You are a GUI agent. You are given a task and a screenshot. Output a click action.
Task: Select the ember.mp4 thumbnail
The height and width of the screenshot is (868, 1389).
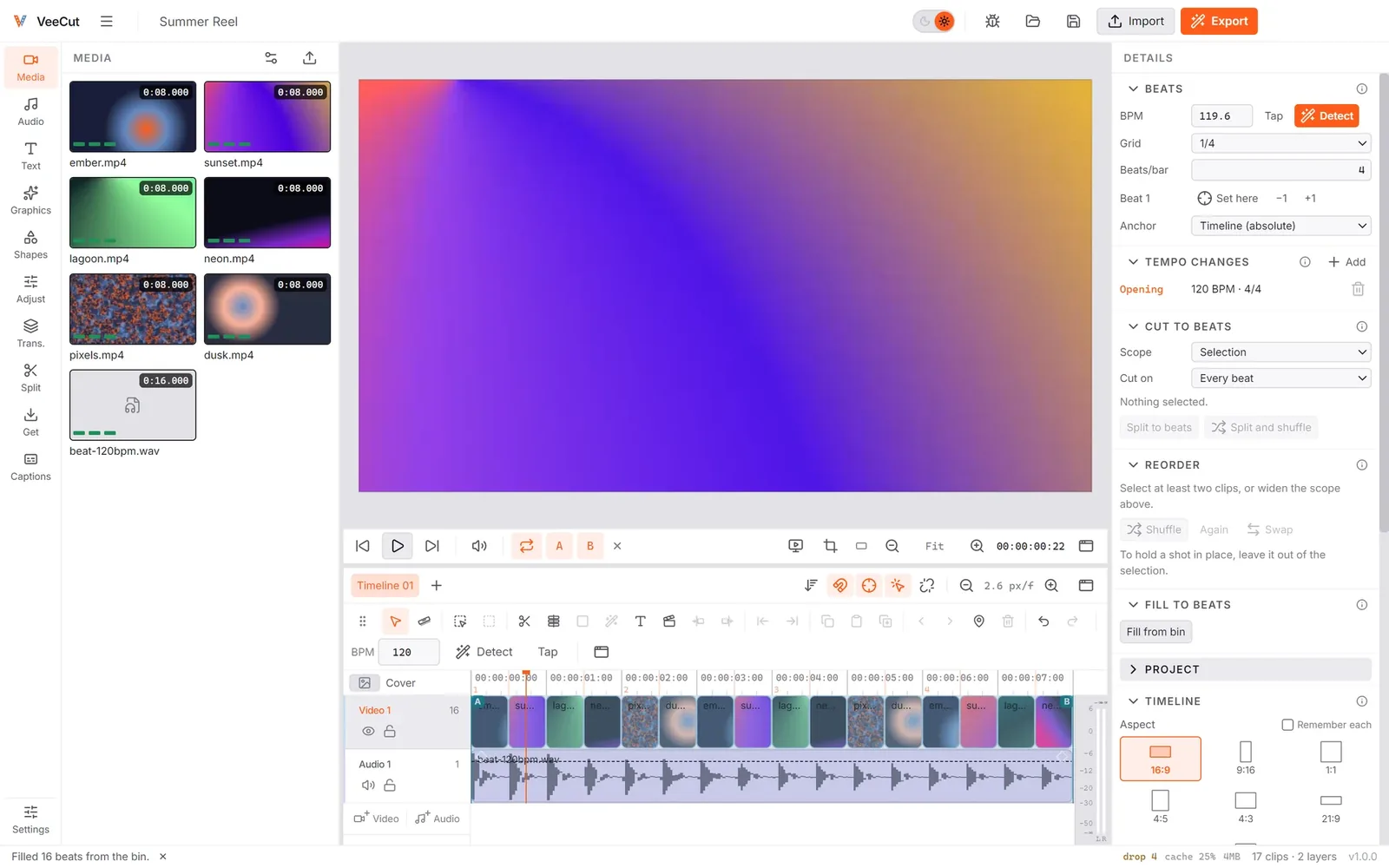(133, 116)
